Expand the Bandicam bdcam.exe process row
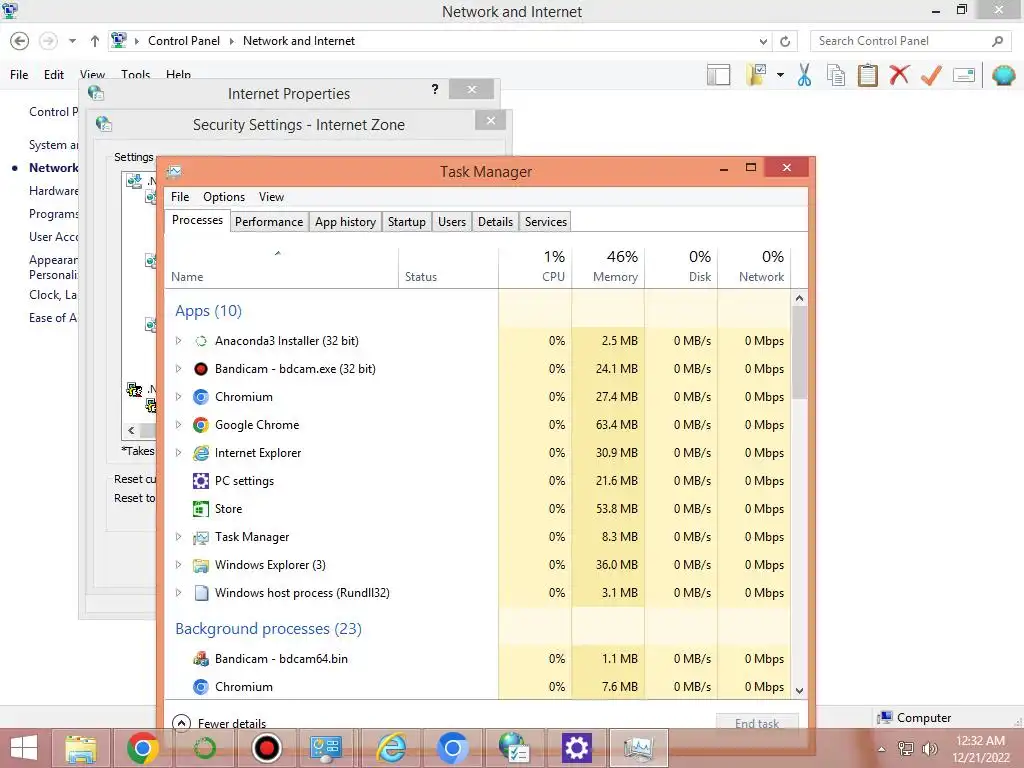Screen dimensions: 1024x768 coord(178,369)
